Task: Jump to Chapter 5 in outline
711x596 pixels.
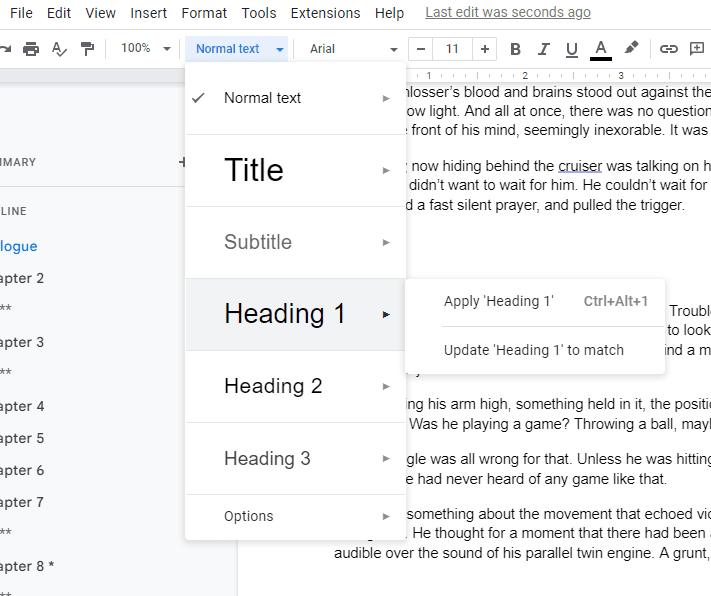Action: (22, 438)
